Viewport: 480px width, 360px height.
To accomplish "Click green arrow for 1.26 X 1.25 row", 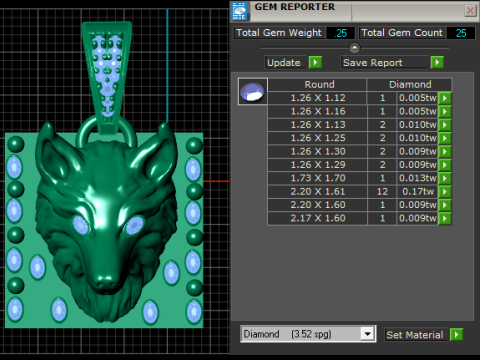I will 445,138.
